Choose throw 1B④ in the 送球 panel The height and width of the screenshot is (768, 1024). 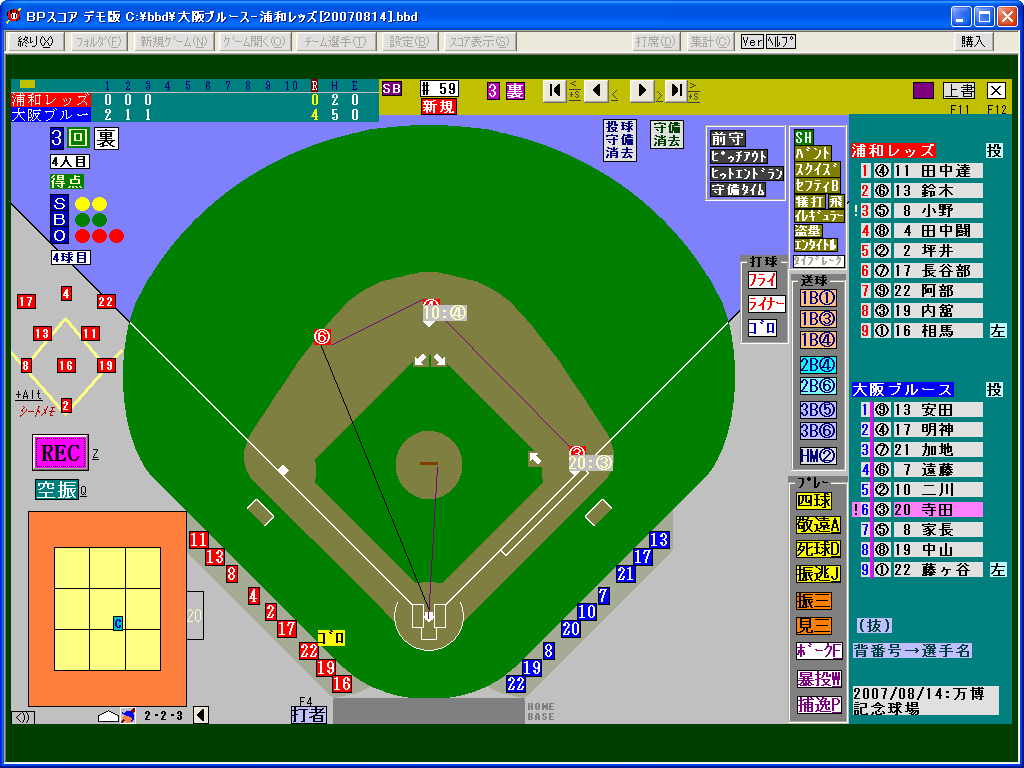(x=818, y=340)
